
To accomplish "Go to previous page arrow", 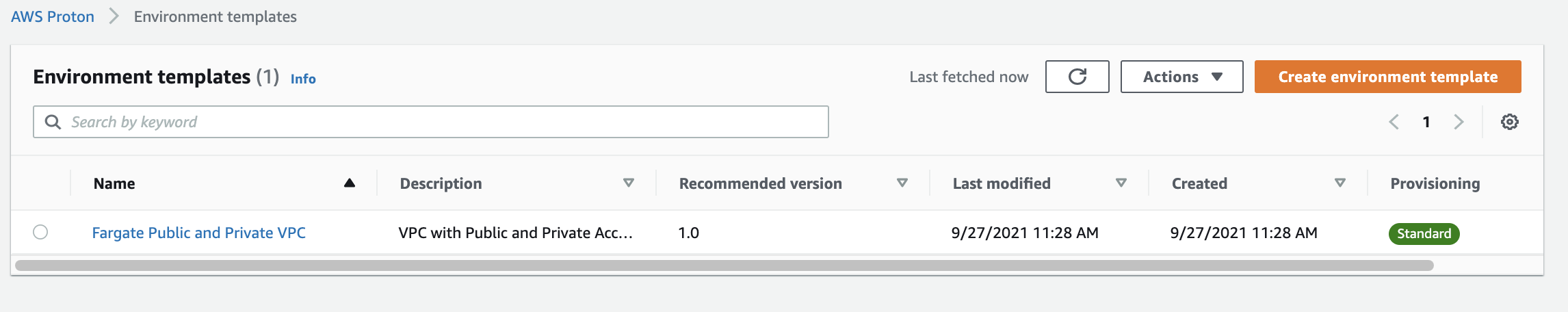I will coord(1394,122).
